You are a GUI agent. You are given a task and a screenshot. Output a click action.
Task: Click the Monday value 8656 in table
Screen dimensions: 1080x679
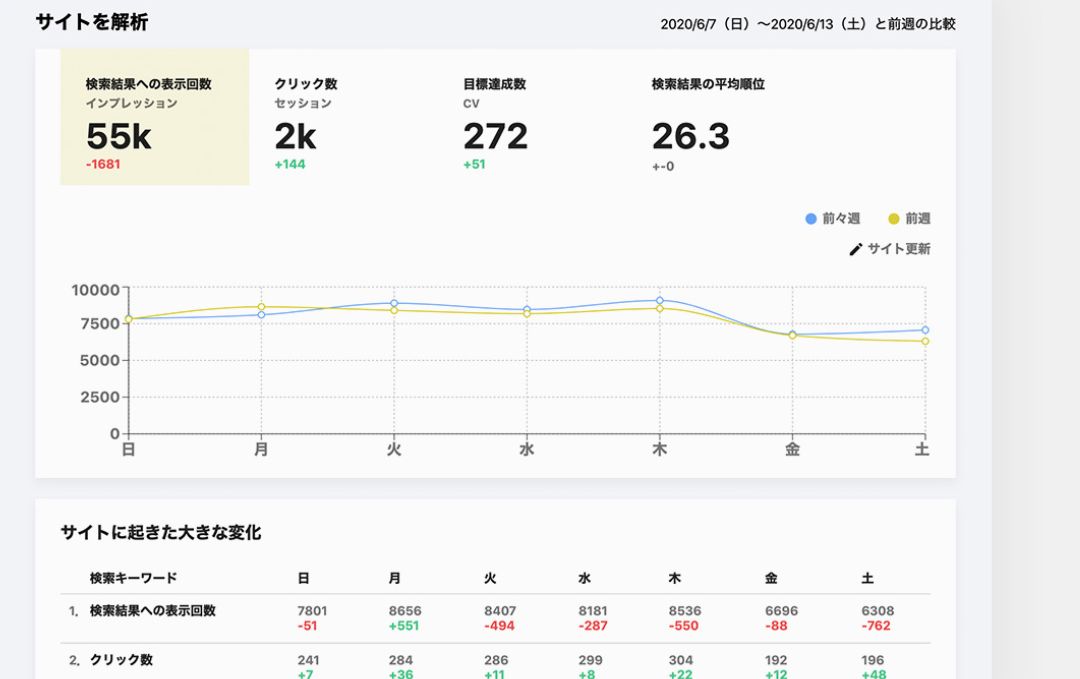(403, 611)
